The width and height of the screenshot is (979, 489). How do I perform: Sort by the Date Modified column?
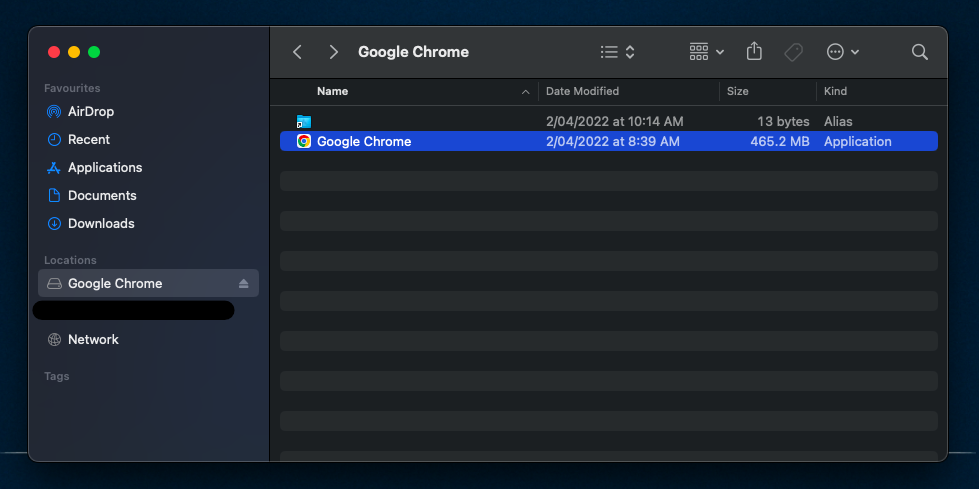click(x=582, y=91)
